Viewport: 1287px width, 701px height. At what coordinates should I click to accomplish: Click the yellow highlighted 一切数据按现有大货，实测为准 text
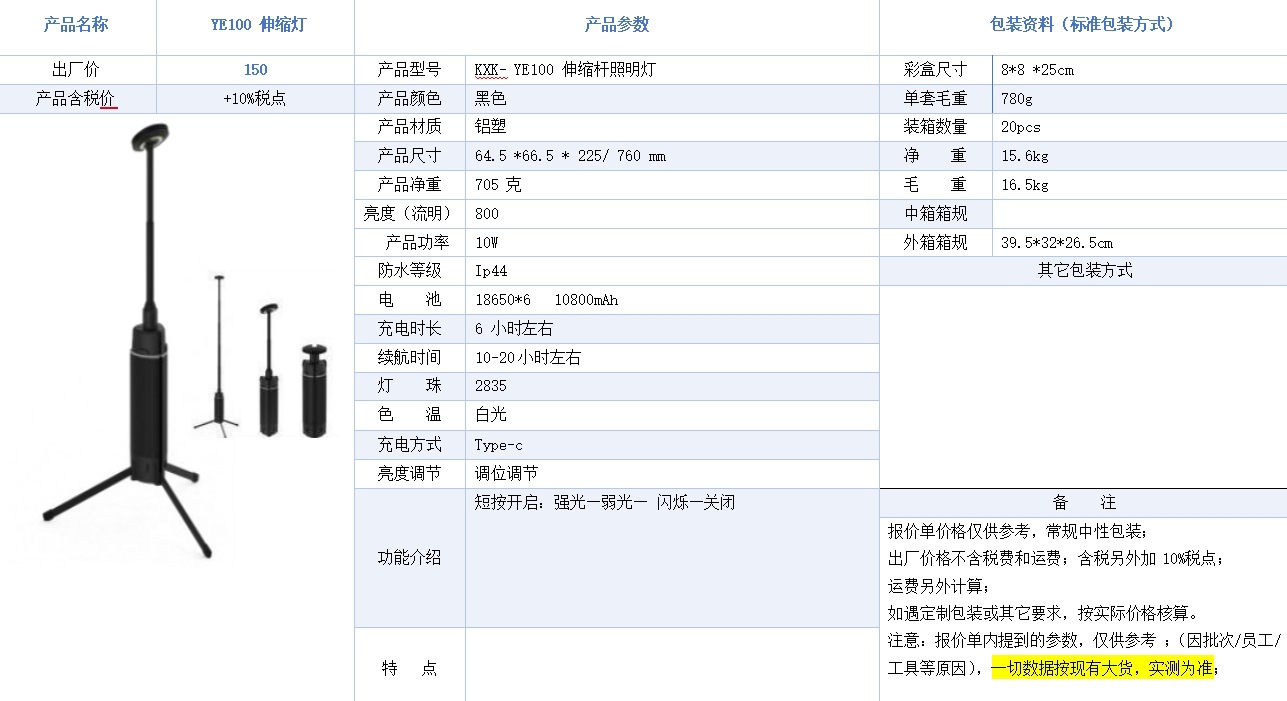[1103, 669]
